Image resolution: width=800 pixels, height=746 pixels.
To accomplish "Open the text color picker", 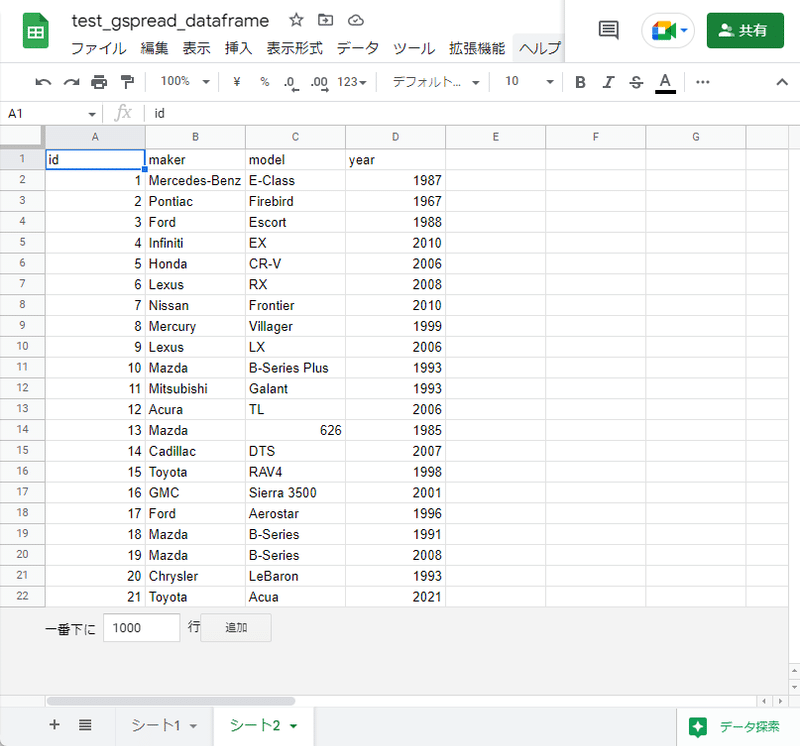I will 665,83.
